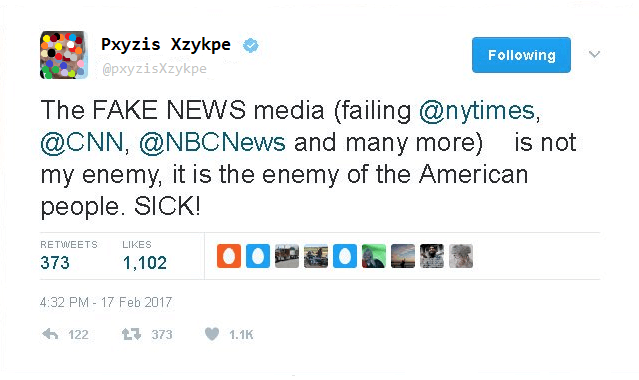Open the author's profile avatar
This screenshot has width=639, height=380.
click(x=64, y=55)
